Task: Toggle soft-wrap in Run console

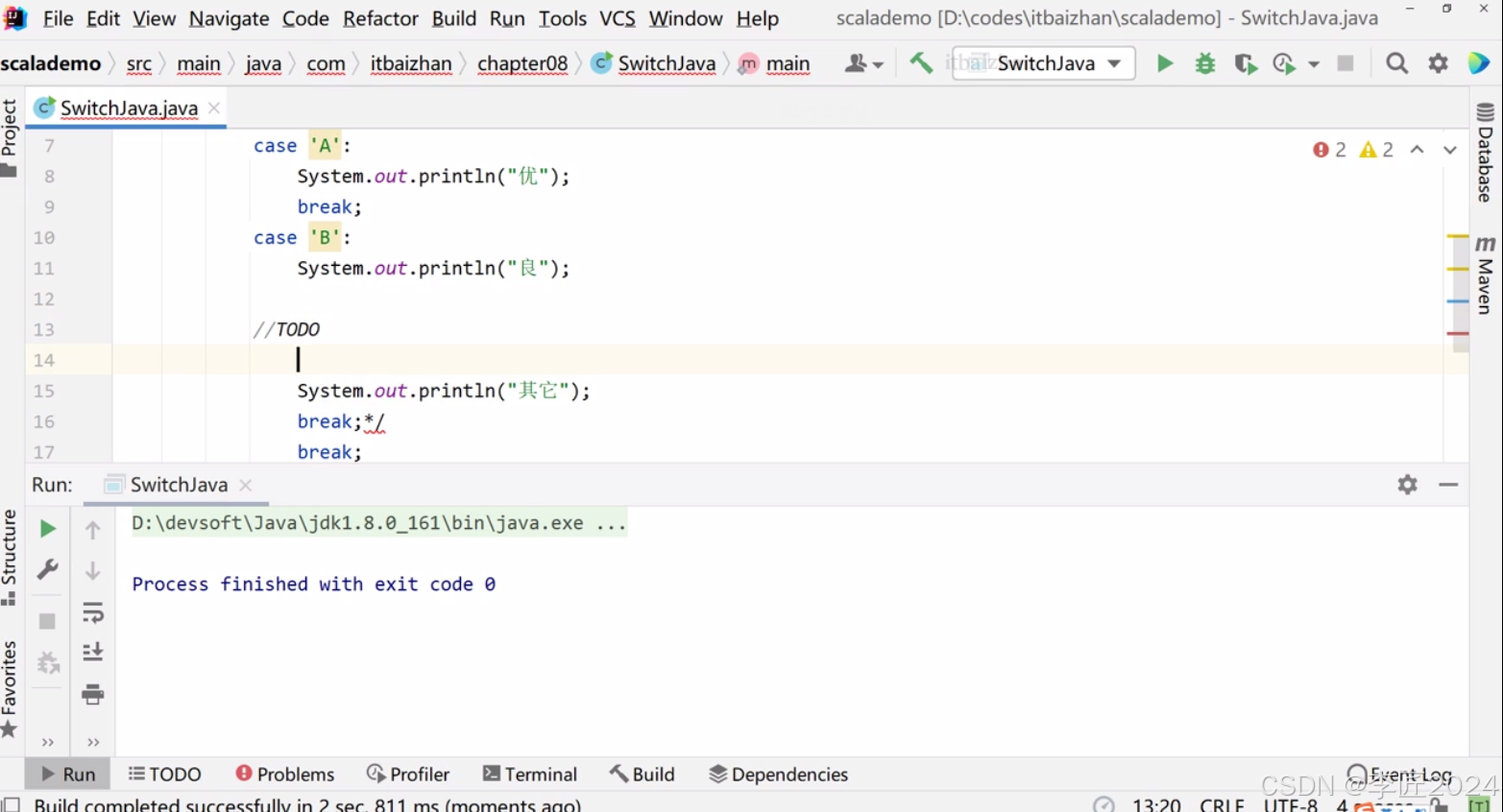Action: (x=92, y=612)
